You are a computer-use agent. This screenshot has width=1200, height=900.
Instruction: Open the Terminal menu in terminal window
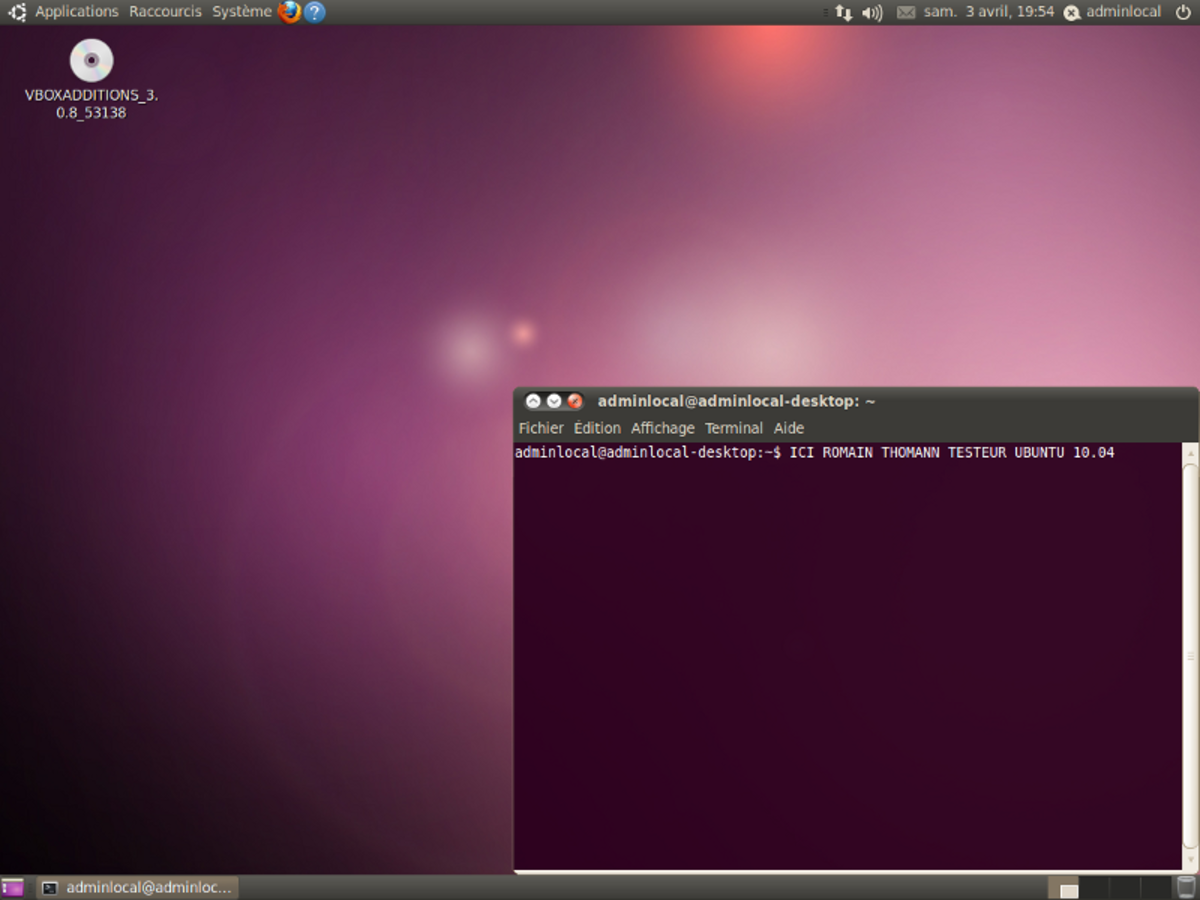tap(734, 428)
